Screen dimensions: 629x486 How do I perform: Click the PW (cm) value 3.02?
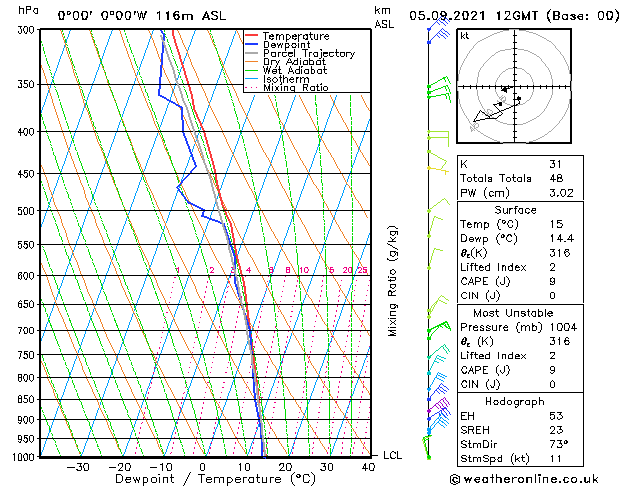coord(561,193)
